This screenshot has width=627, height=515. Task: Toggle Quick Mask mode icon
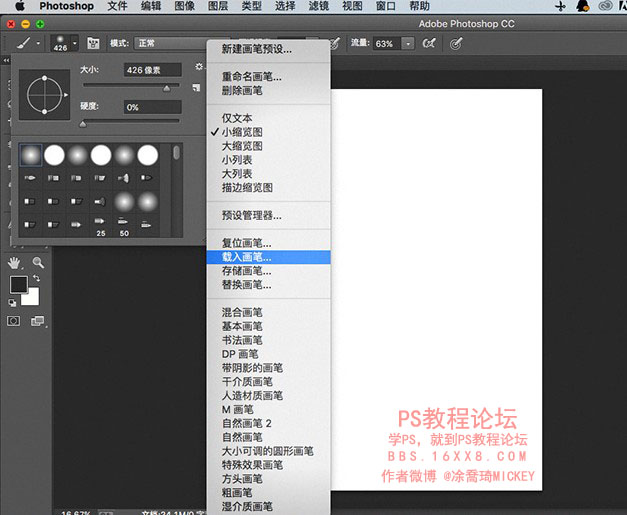[x=14, y=321]
